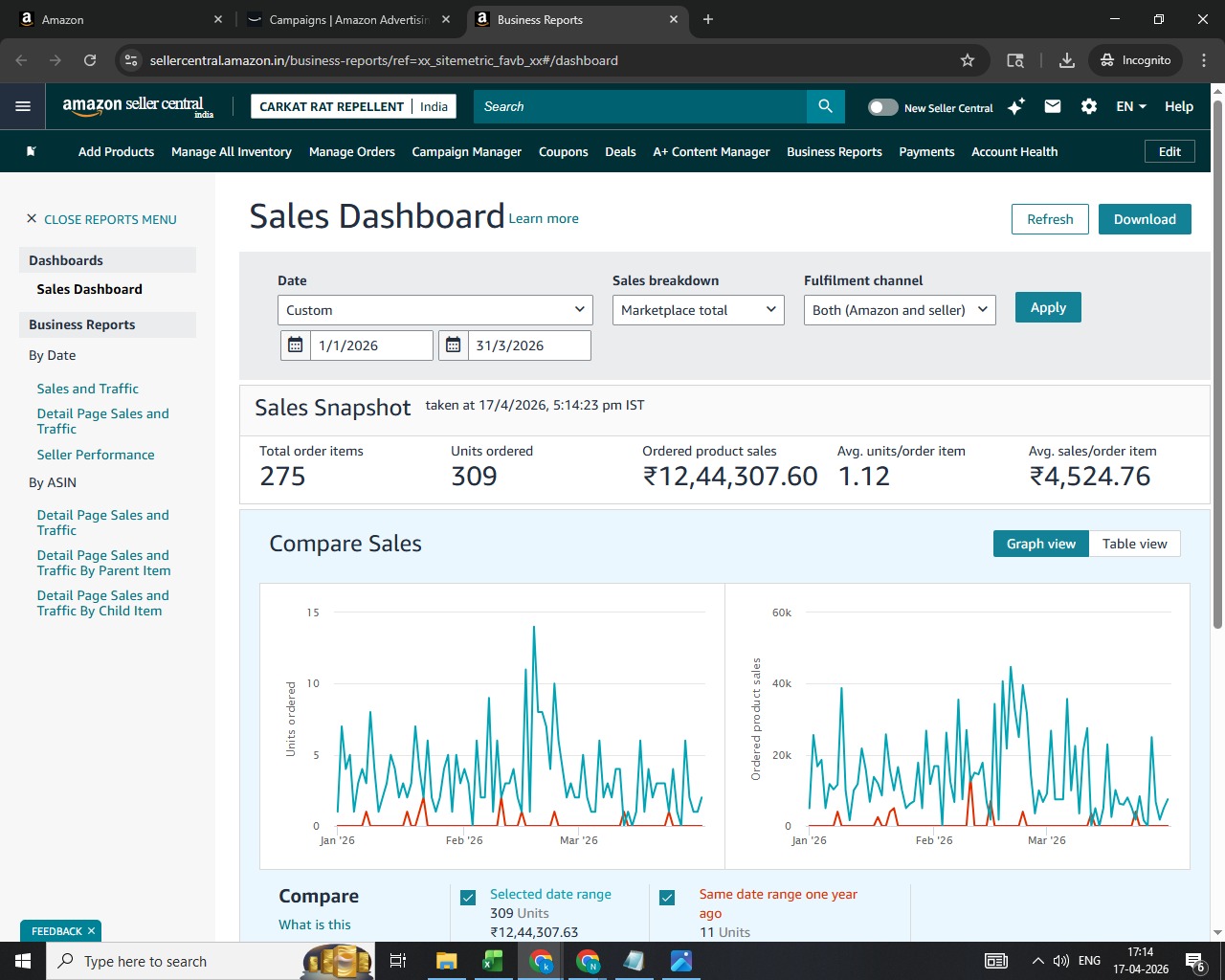Toggle the New Seller Central switch
The width and height of the screenshot is (1225, 980).
click(x=882, y=107)
